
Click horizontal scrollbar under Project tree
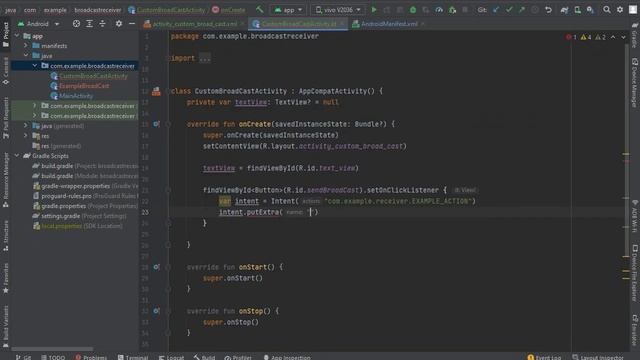pyautogui.click(x=52, y=349)
